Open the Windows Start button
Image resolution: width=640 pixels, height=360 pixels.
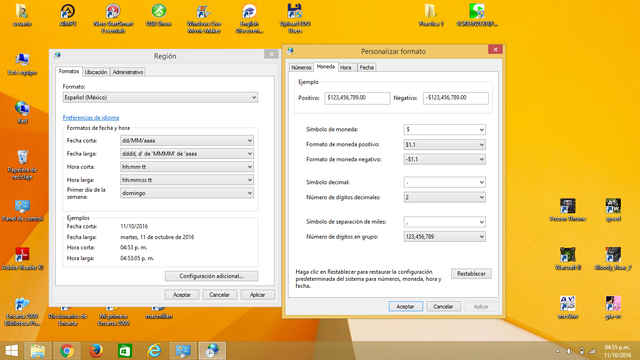click(x=11, y=351)
